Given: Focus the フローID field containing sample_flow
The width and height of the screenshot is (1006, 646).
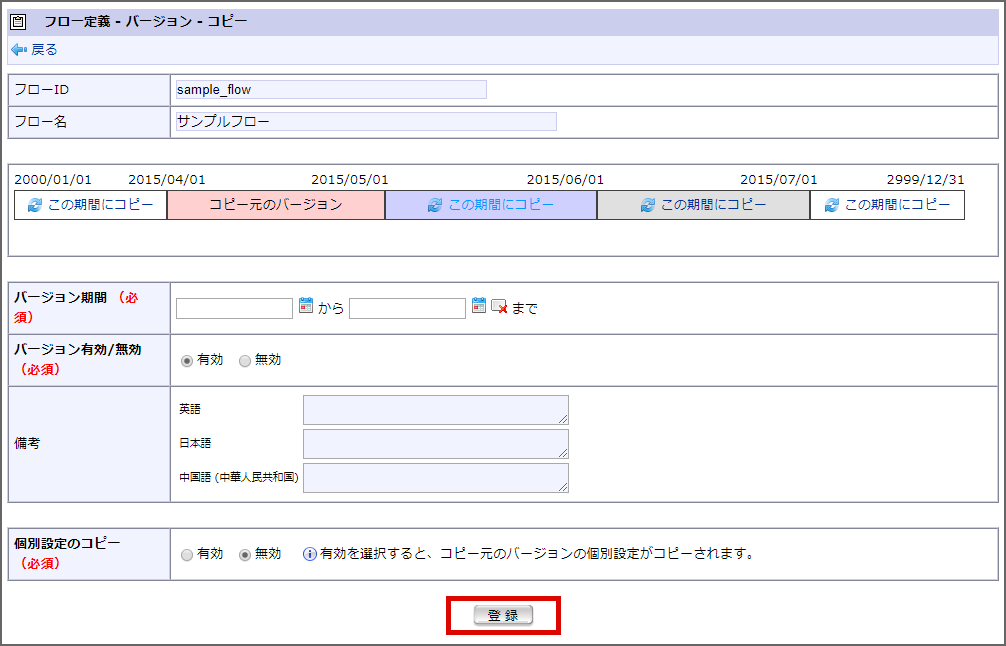Looking at the screenshot, I should [x=331, y=90].
